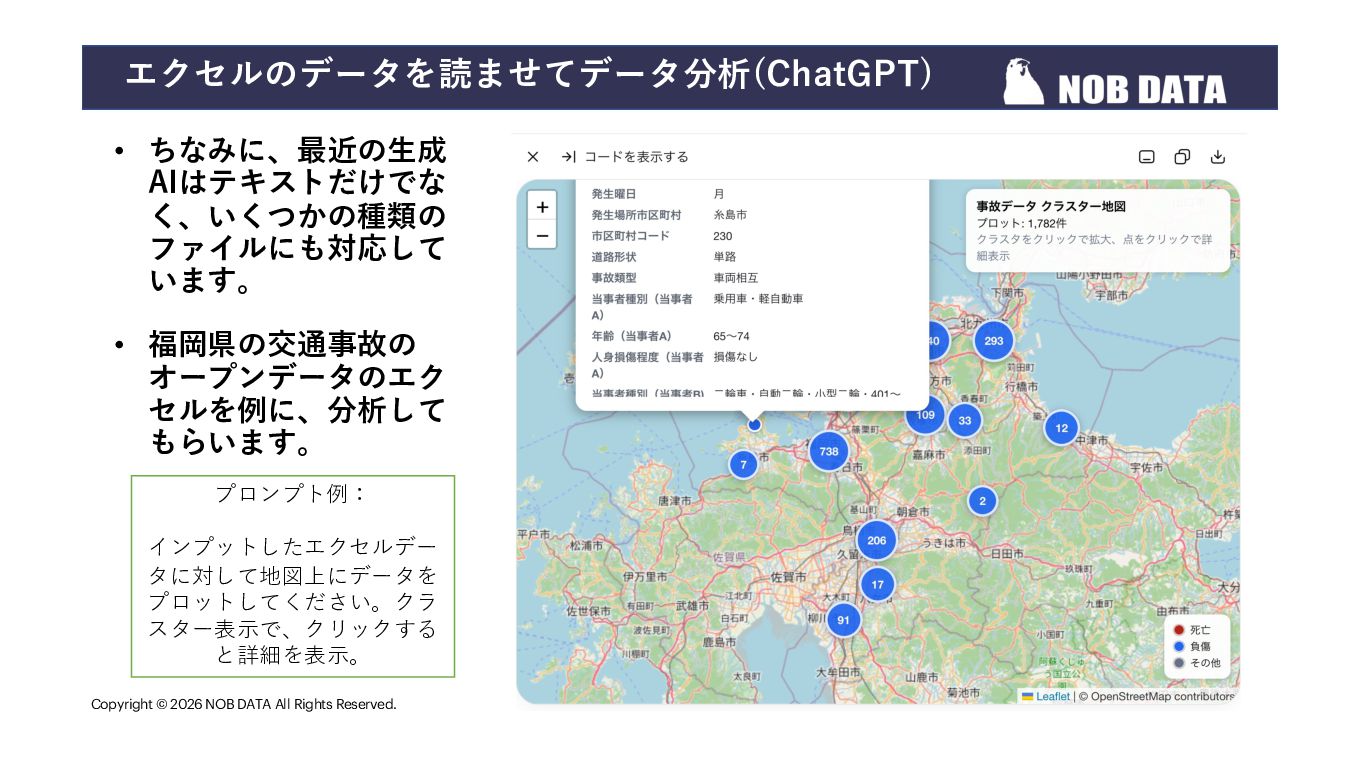Open the cluster labeled 17
Viewport: 1361px width, 765px height.
pyautogui.click(x=877, y=585)
